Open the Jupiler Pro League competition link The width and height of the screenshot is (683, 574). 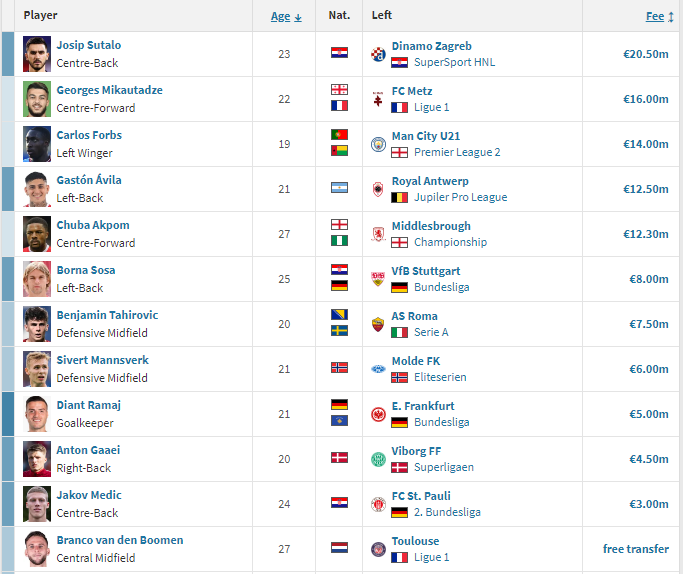[461, 197]
